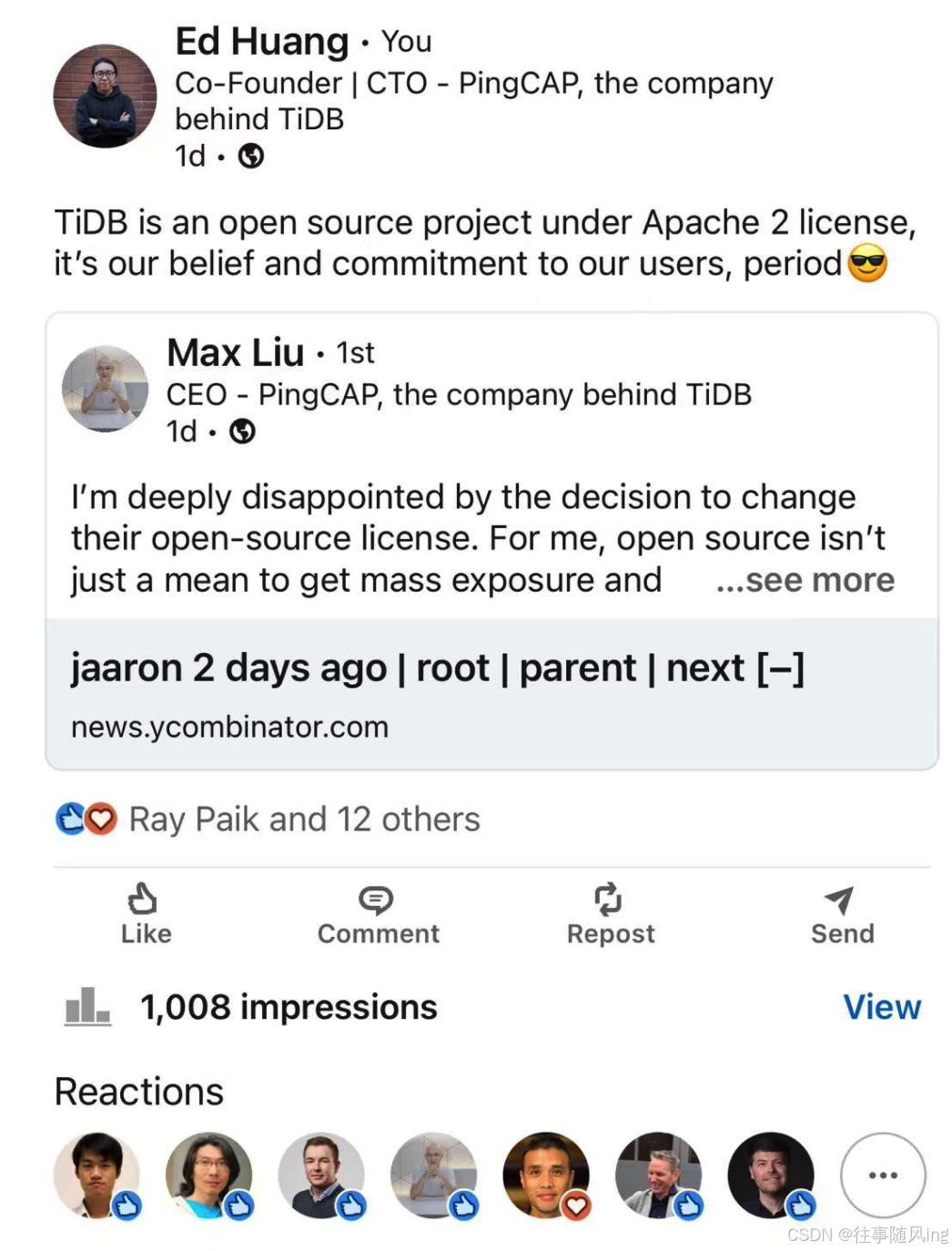The image size is (952, 1251).
Task: Open the View impressions link
Action: tap(882, 1007)
